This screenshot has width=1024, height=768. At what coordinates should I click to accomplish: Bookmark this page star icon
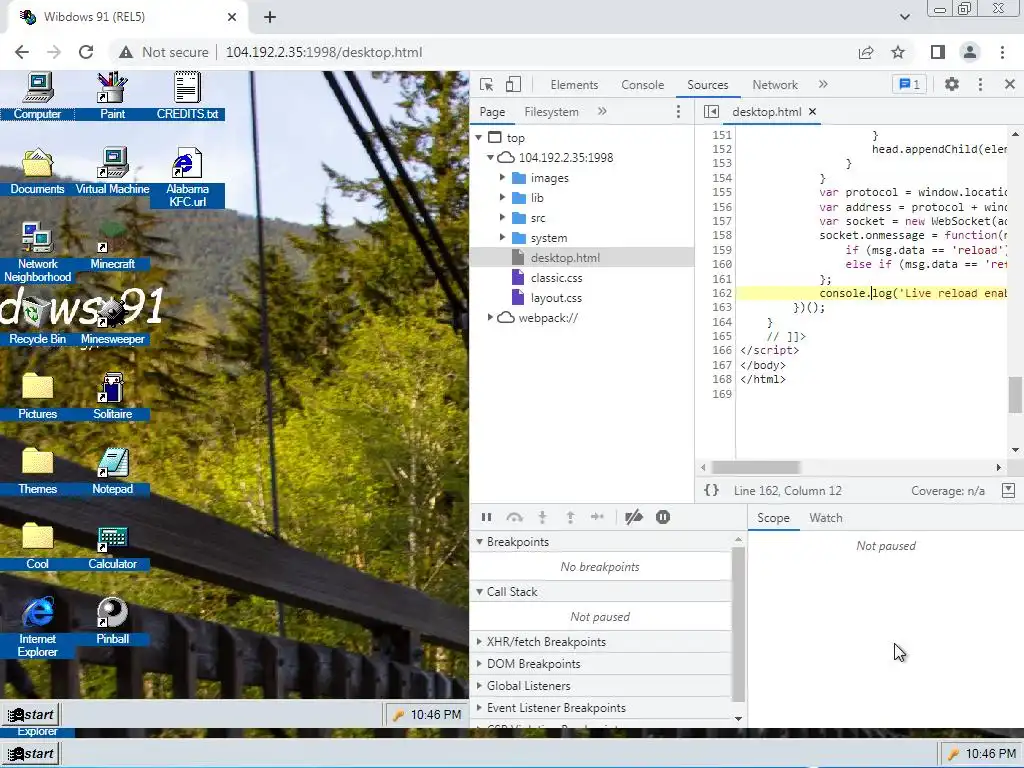point(898,52)
